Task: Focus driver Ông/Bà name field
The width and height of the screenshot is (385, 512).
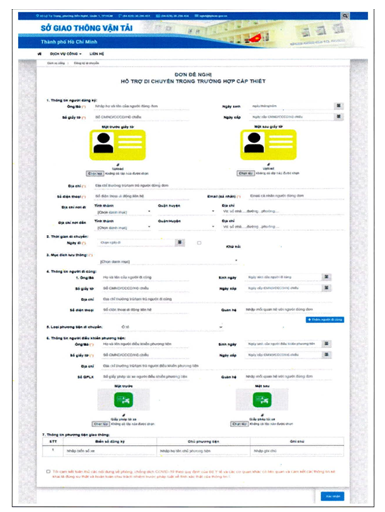Action: 145,344
